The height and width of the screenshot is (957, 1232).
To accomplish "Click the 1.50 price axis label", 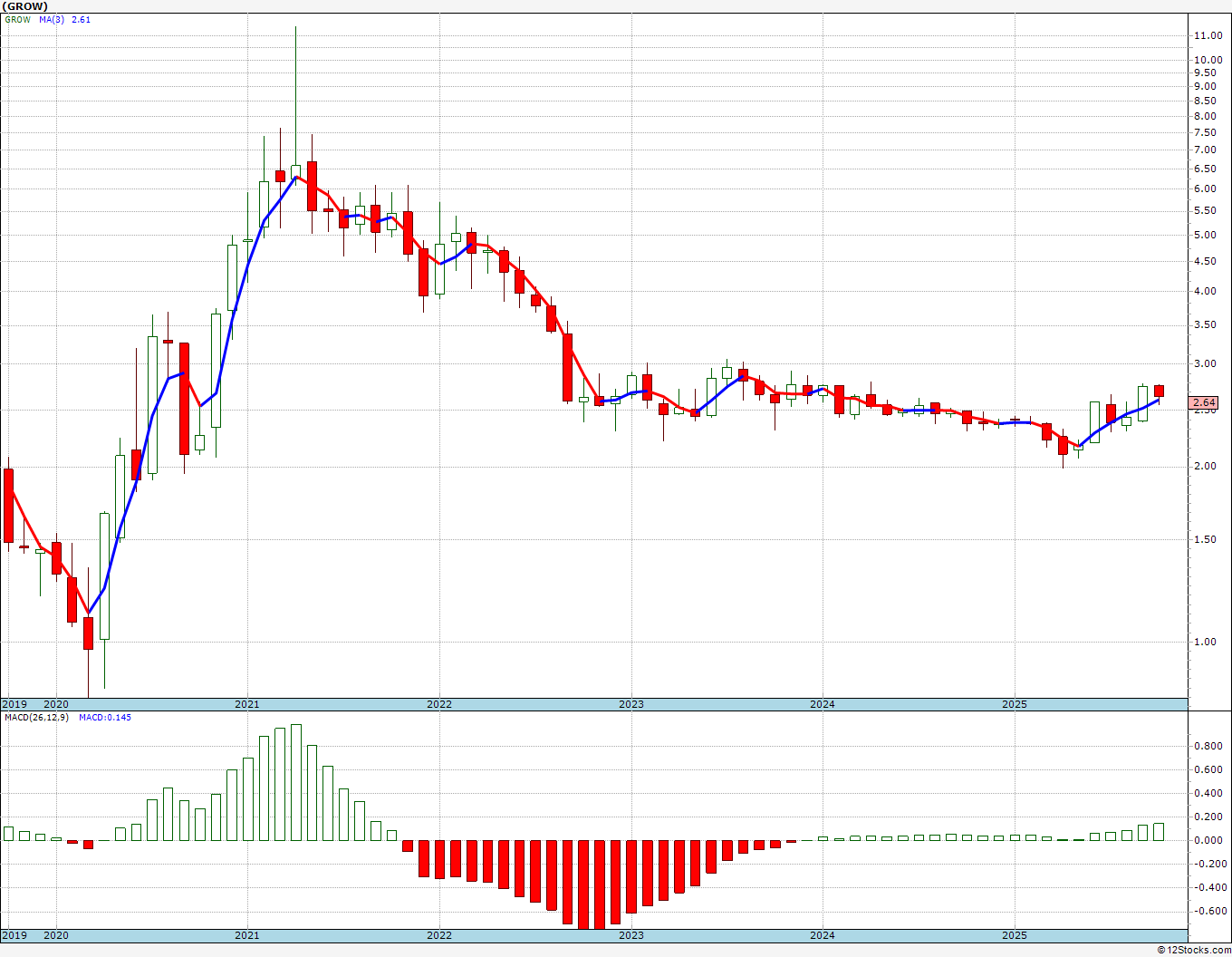I will pos(1204,540).
